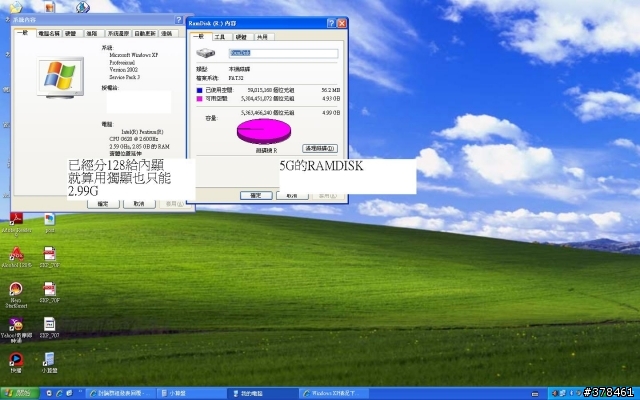The height and width of the screenshot is (400, 640).
Task: Click the help question mark in RamDisk dialog
Action: 331,23
